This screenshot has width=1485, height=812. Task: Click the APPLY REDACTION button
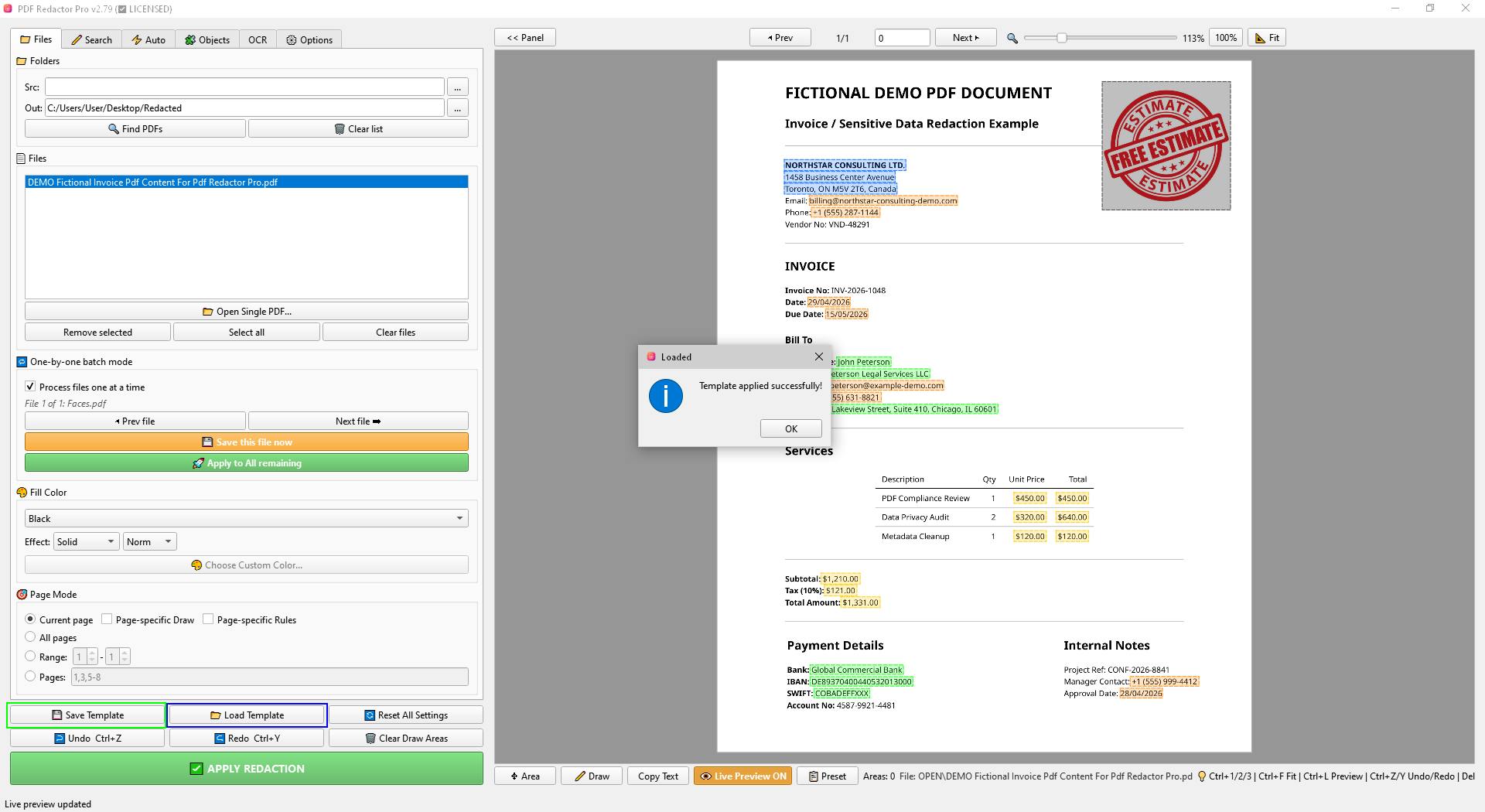point(247,769)
